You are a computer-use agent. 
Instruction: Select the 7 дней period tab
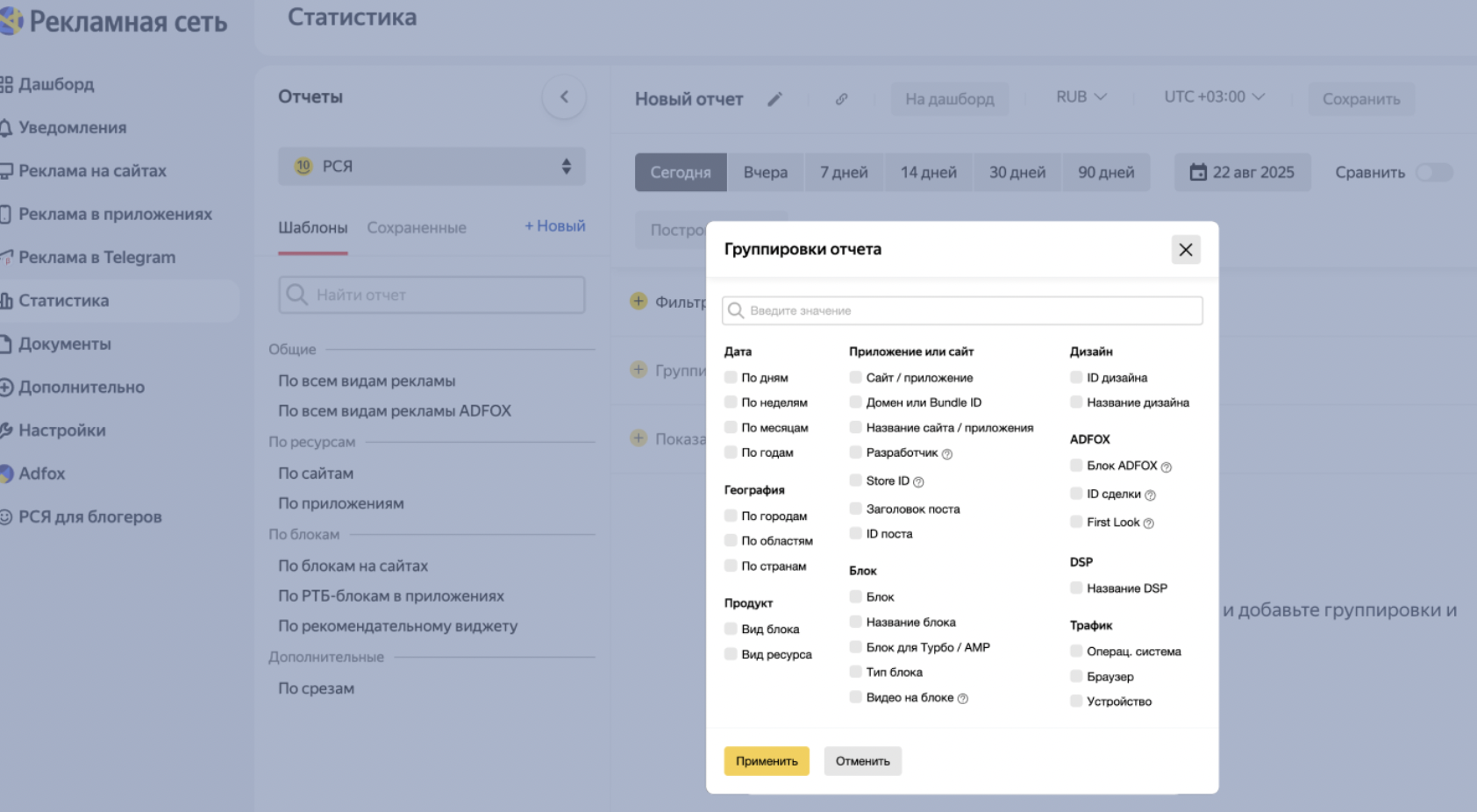[x=844, y=173]
